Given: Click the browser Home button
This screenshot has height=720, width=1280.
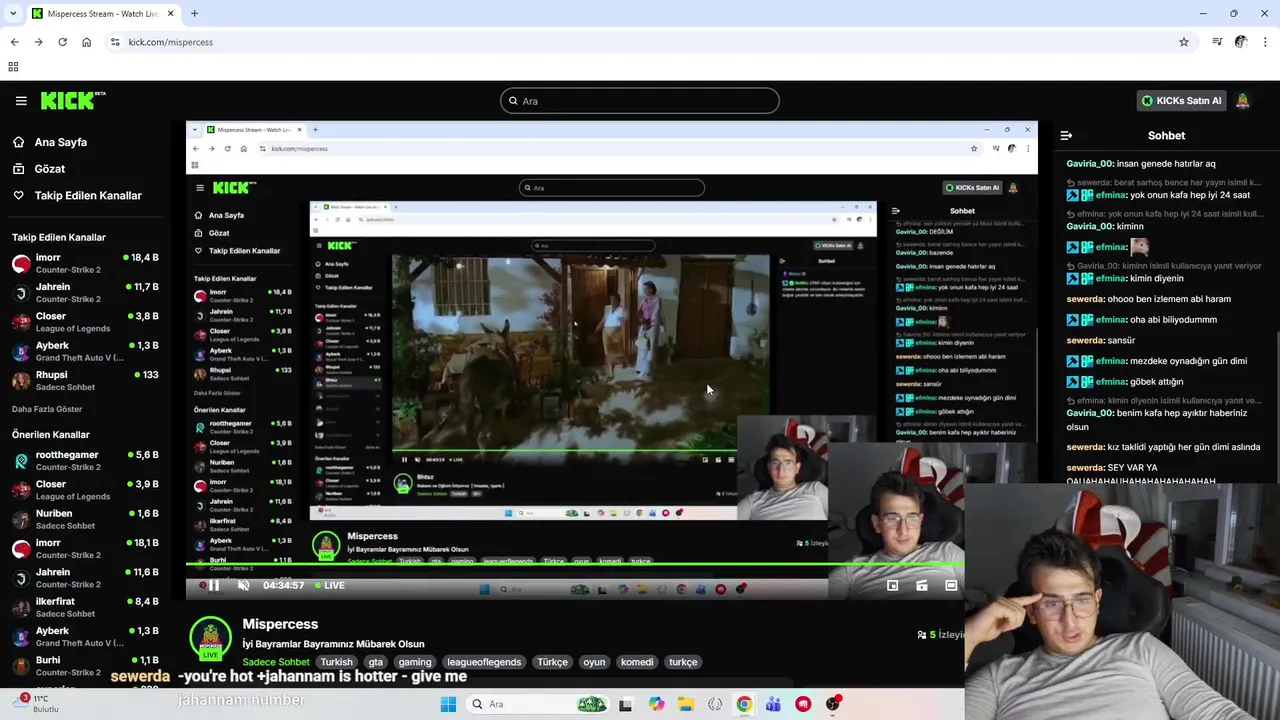Looking at the screenshot, I should [86, 42].
